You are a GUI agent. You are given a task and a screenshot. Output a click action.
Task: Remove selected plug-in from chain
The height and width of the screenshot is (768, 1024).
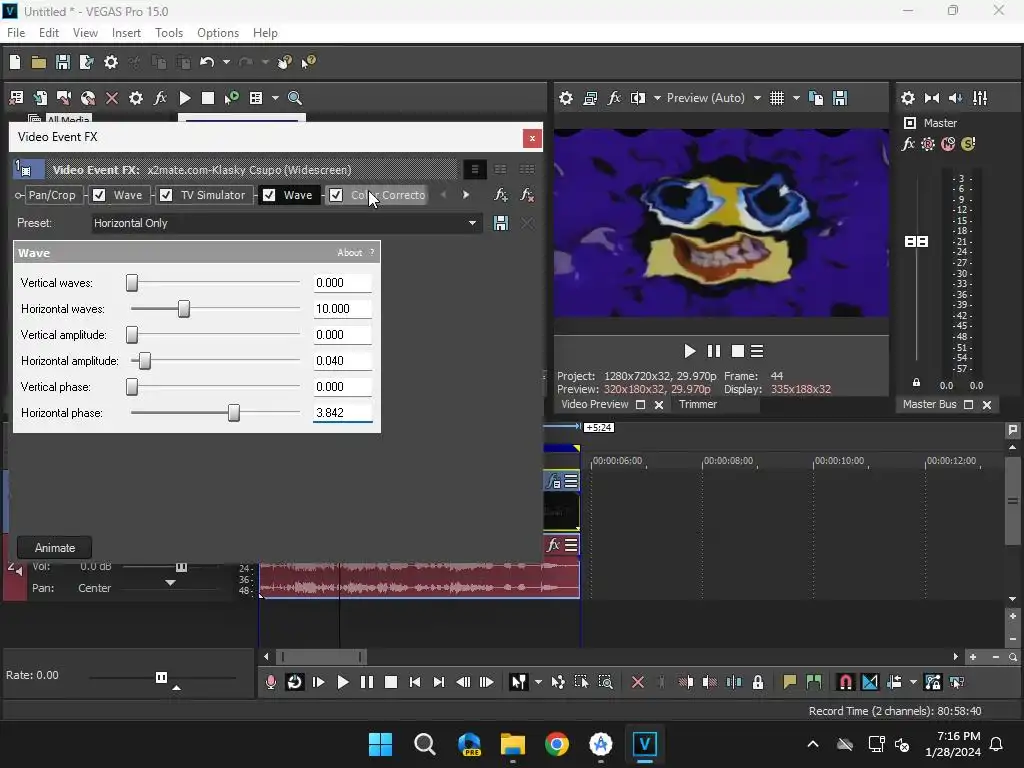coord(526,195)
